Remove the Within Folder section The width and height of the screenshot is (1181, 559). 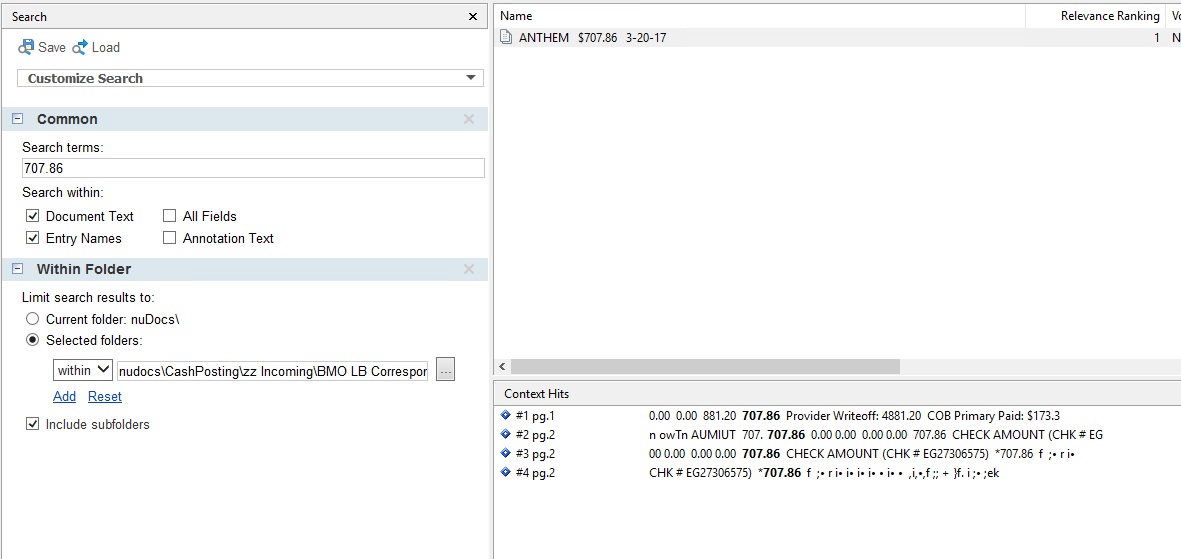pos(468,269)
